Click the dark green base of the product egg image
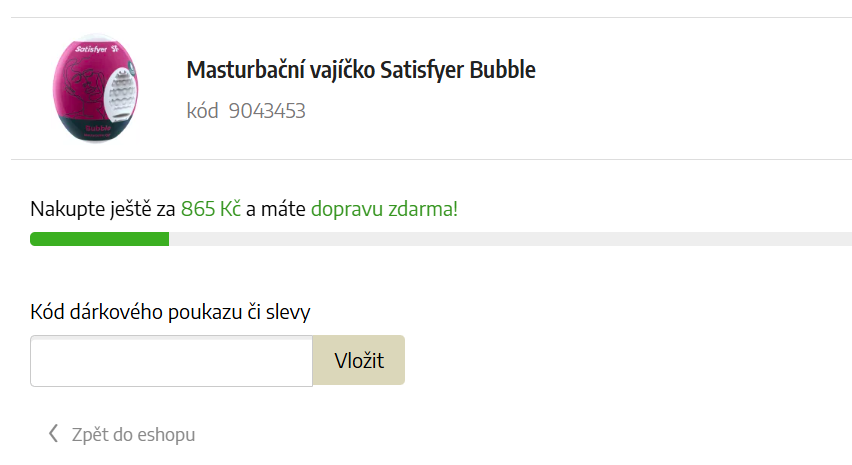852x465 pixels. [x=95, y=131]
